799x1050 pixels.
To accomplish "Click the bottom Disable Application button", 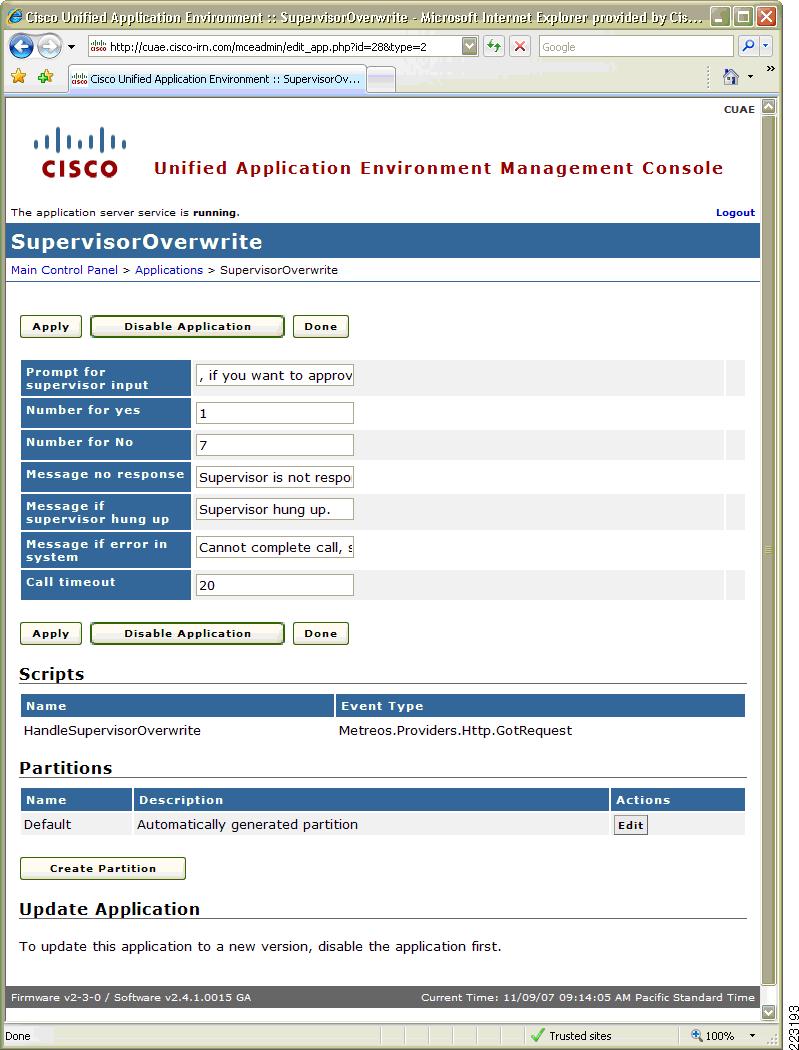I will coord(188,633).
